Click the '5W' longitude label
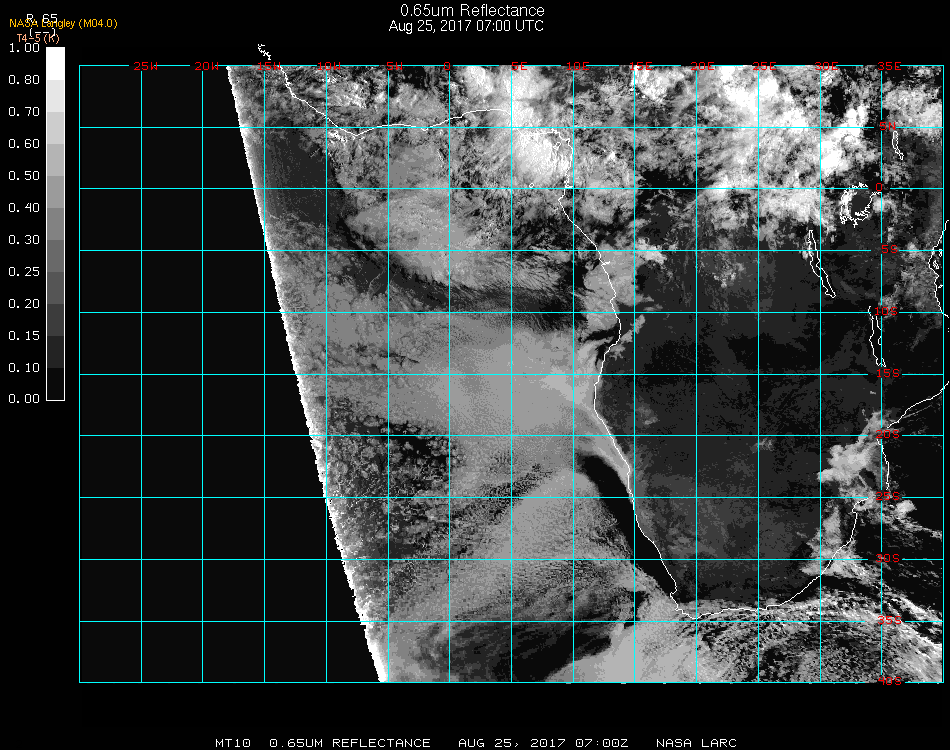Image resolution: width=950 pixels, height=750 pixels. click(x=394, y=66)
